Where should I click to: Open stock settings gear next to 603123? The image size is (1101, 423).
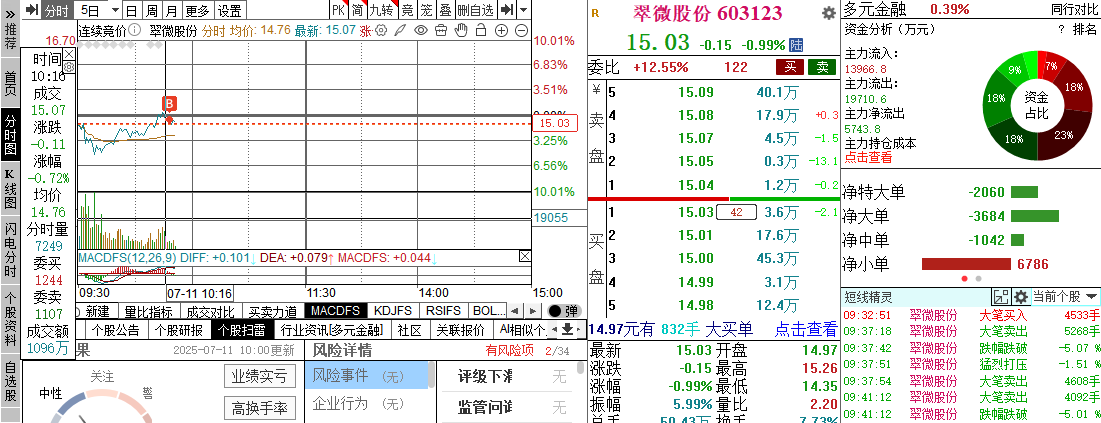click(829, 13)
